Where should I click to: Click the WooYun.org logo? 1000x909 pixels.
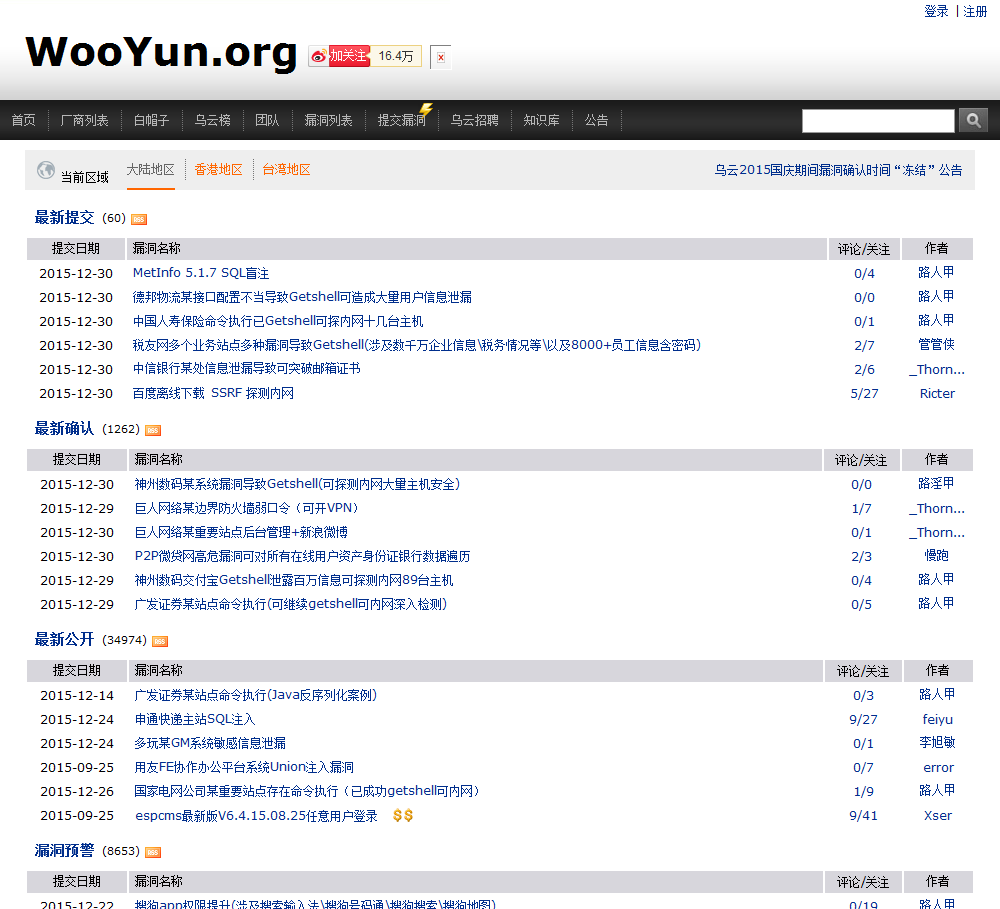(x=161, y=52)
